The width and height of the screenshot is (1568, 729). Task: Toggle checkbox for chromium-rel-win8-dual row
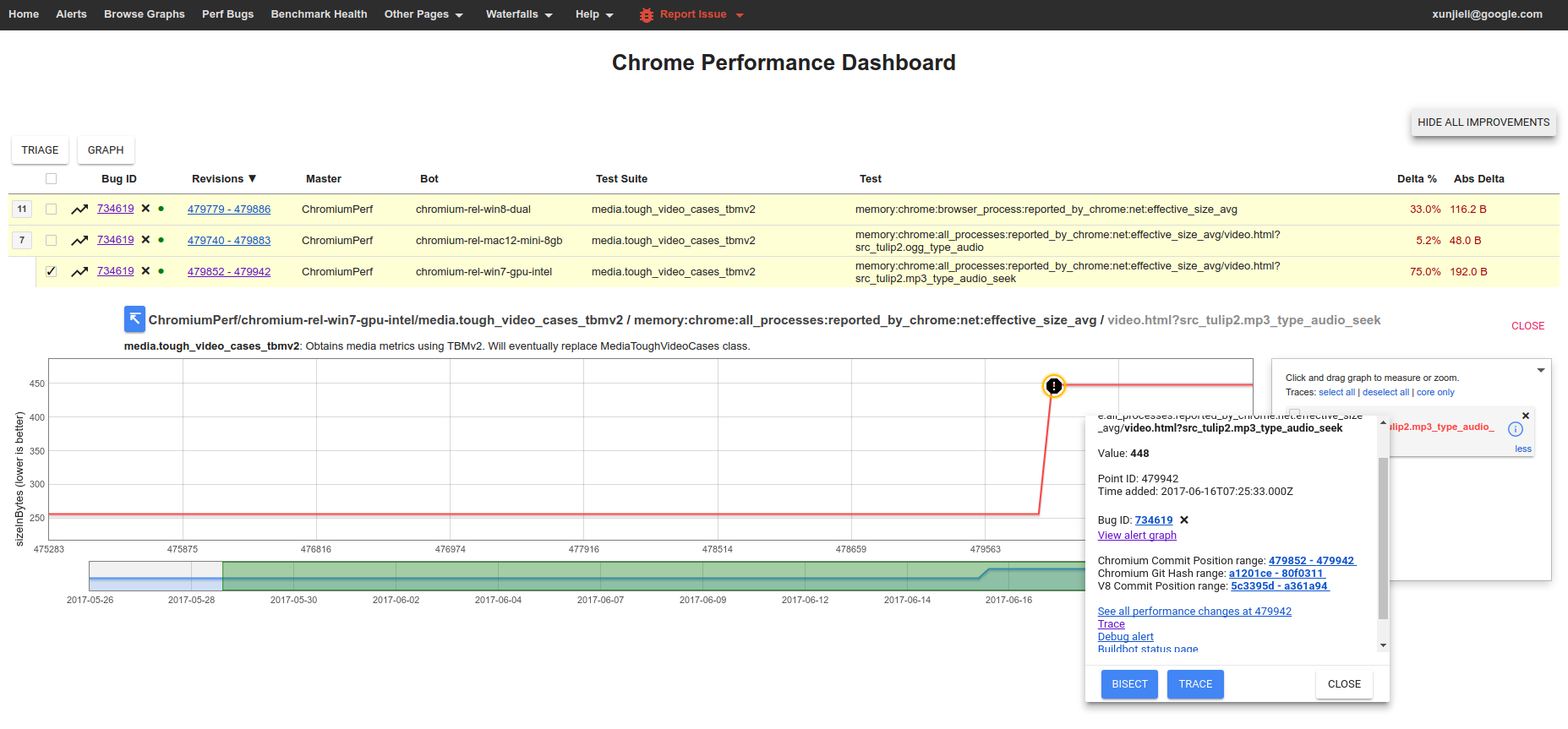[x=52, y=209]
